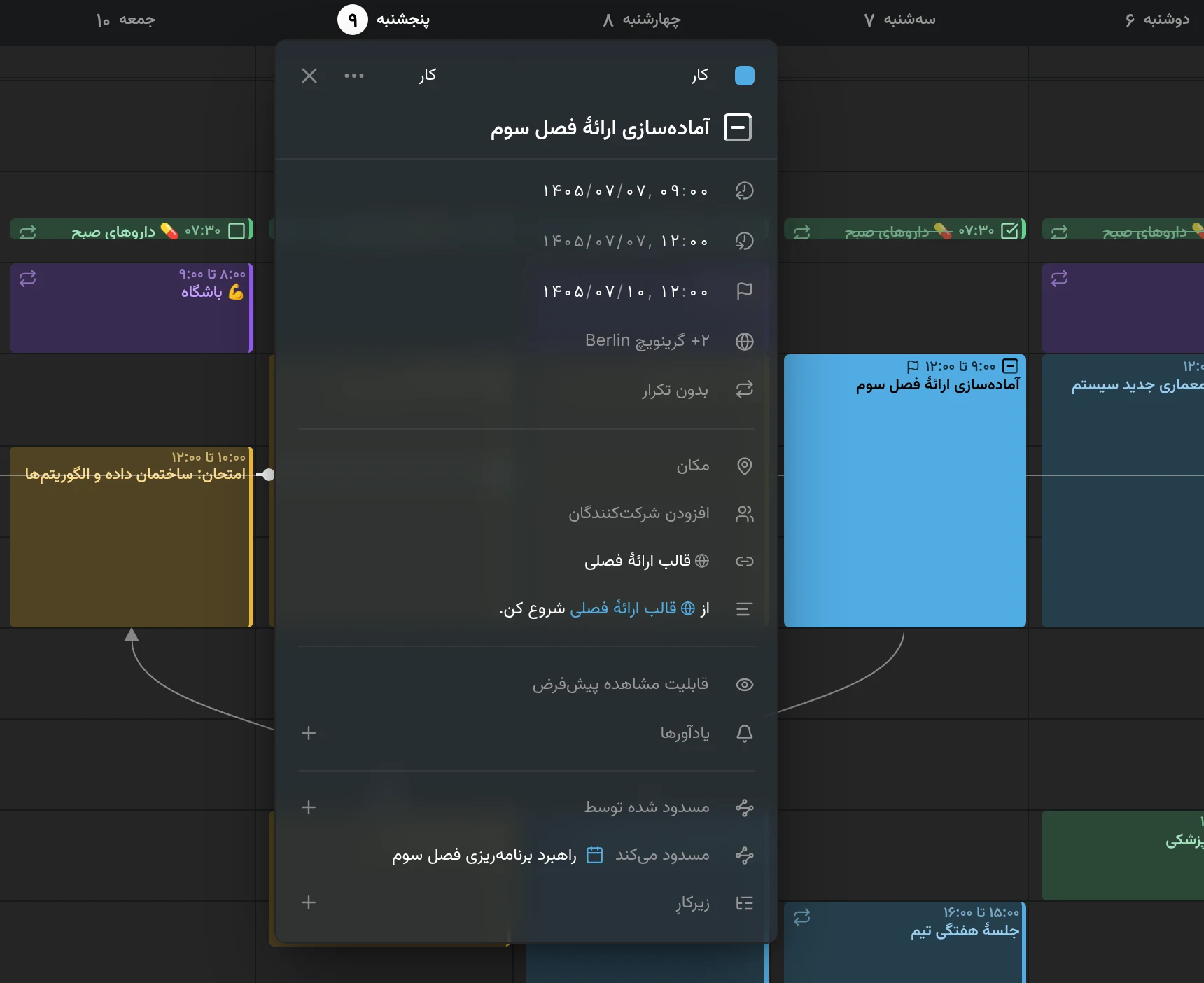Click افزودن شرکت‌کنندگان to add participants
Image resolution: width=1204 pixels, height=983 pixels.
click(x=639, y=513)
